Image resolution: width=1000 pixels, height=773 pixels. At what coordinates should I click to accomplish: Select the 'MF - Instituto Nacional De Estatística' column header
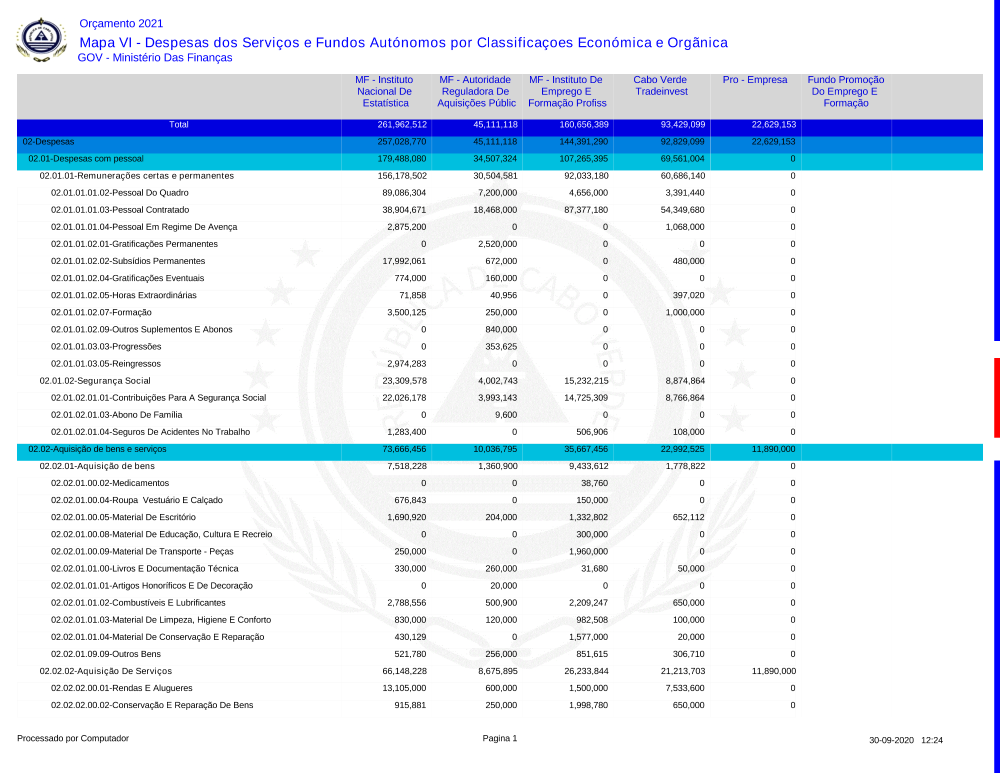(x=385, y=91)
